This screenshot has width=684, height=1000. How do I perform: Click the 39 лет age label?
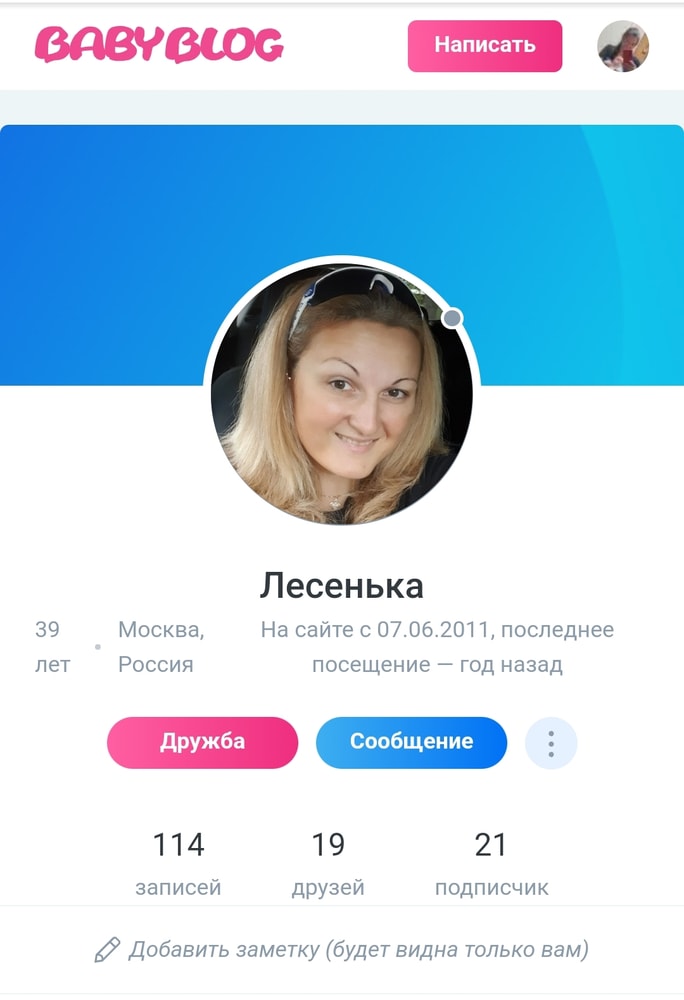pyautogui.click(x=52, y=647)
